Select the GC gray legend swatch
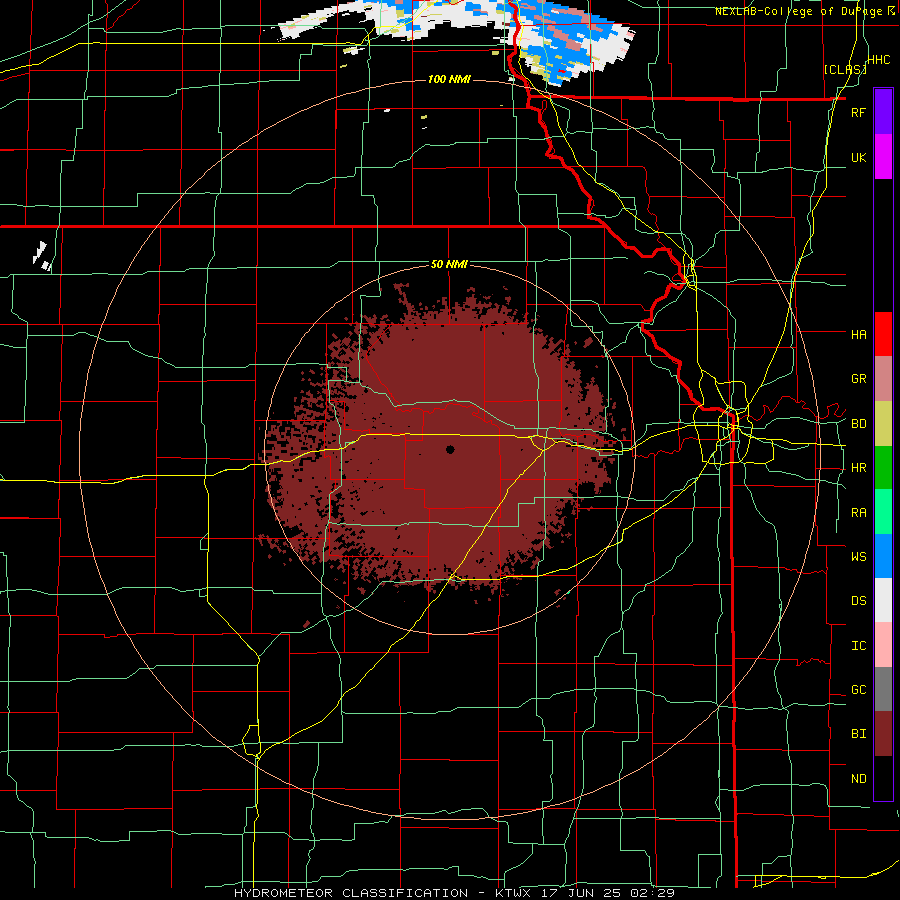 point(883,689)
